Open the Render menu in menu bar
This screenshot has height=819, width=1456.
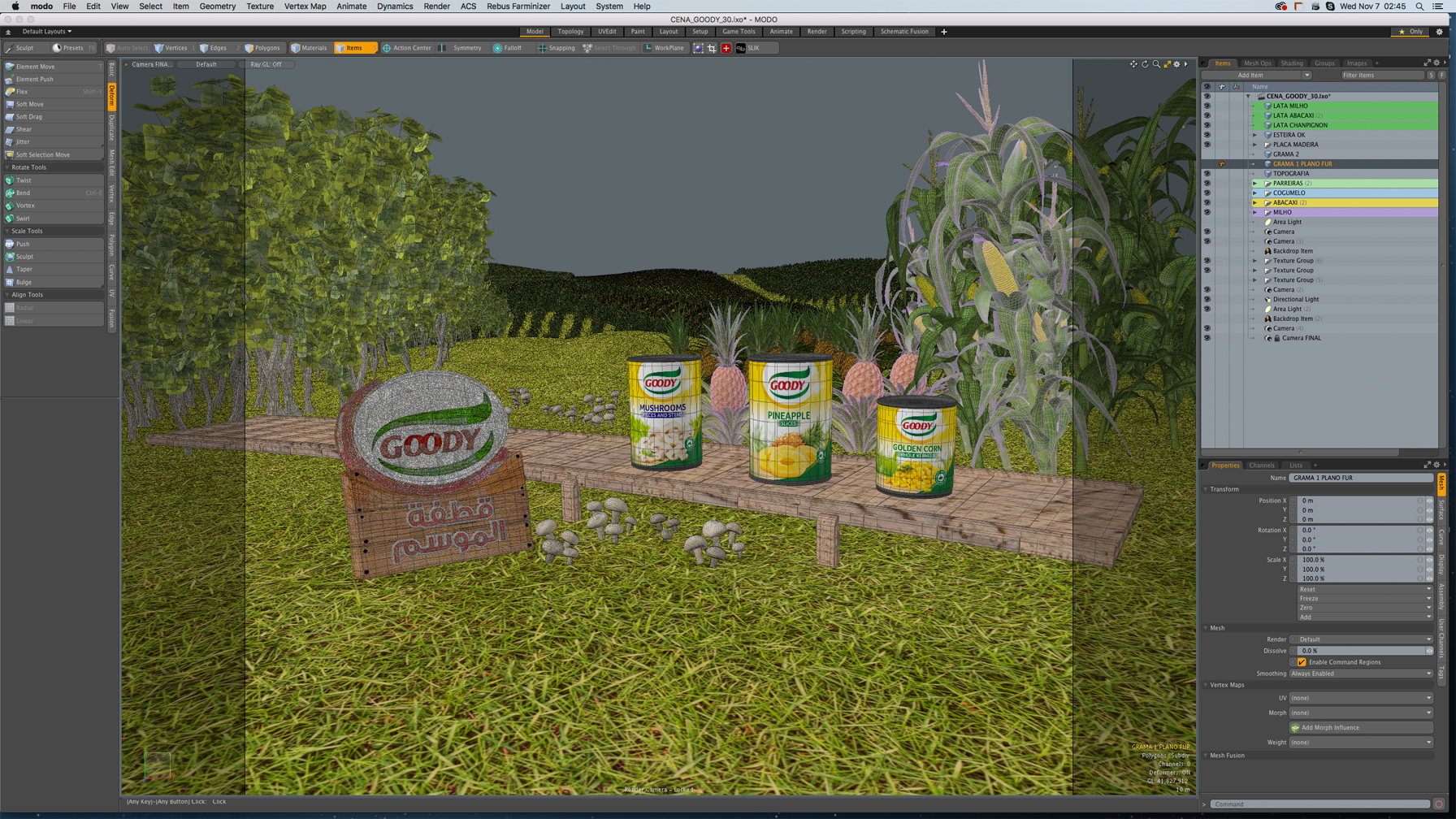(x=436, y=6)
